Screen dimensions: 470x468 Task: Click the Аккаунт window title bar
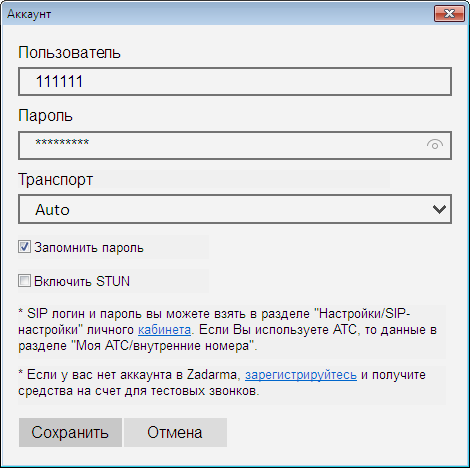[x=217, y=14]
